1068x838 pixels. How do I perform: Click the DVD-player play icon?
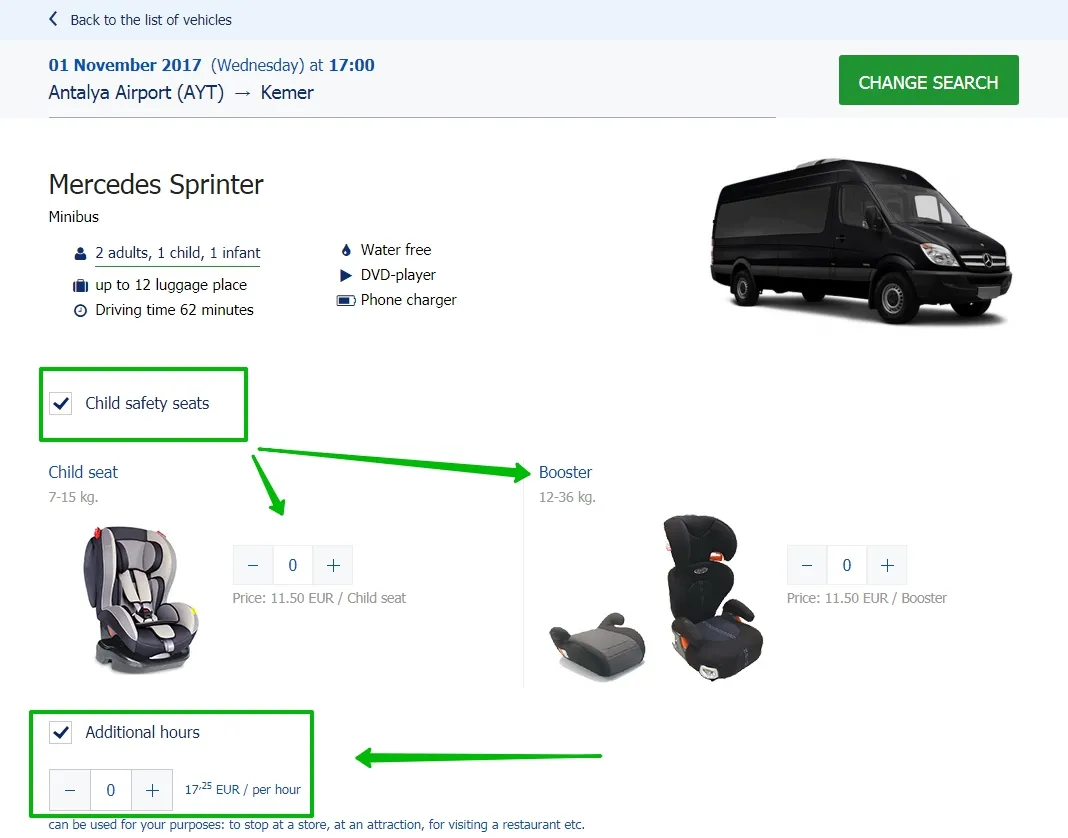[x=345, y=275]
